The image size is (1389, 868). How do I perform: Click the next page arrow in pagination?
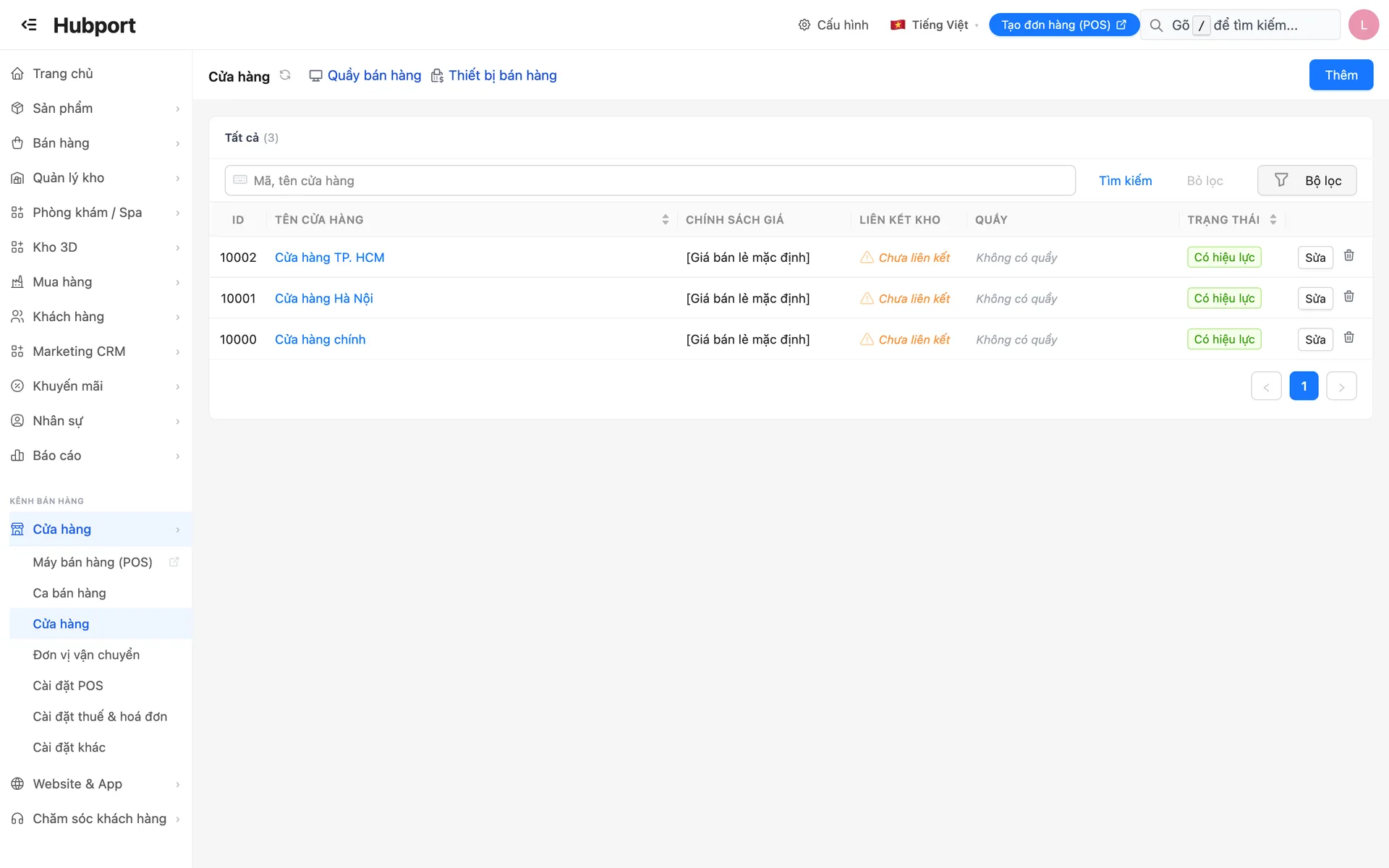pyautogui.click(x=1341, y=386)
